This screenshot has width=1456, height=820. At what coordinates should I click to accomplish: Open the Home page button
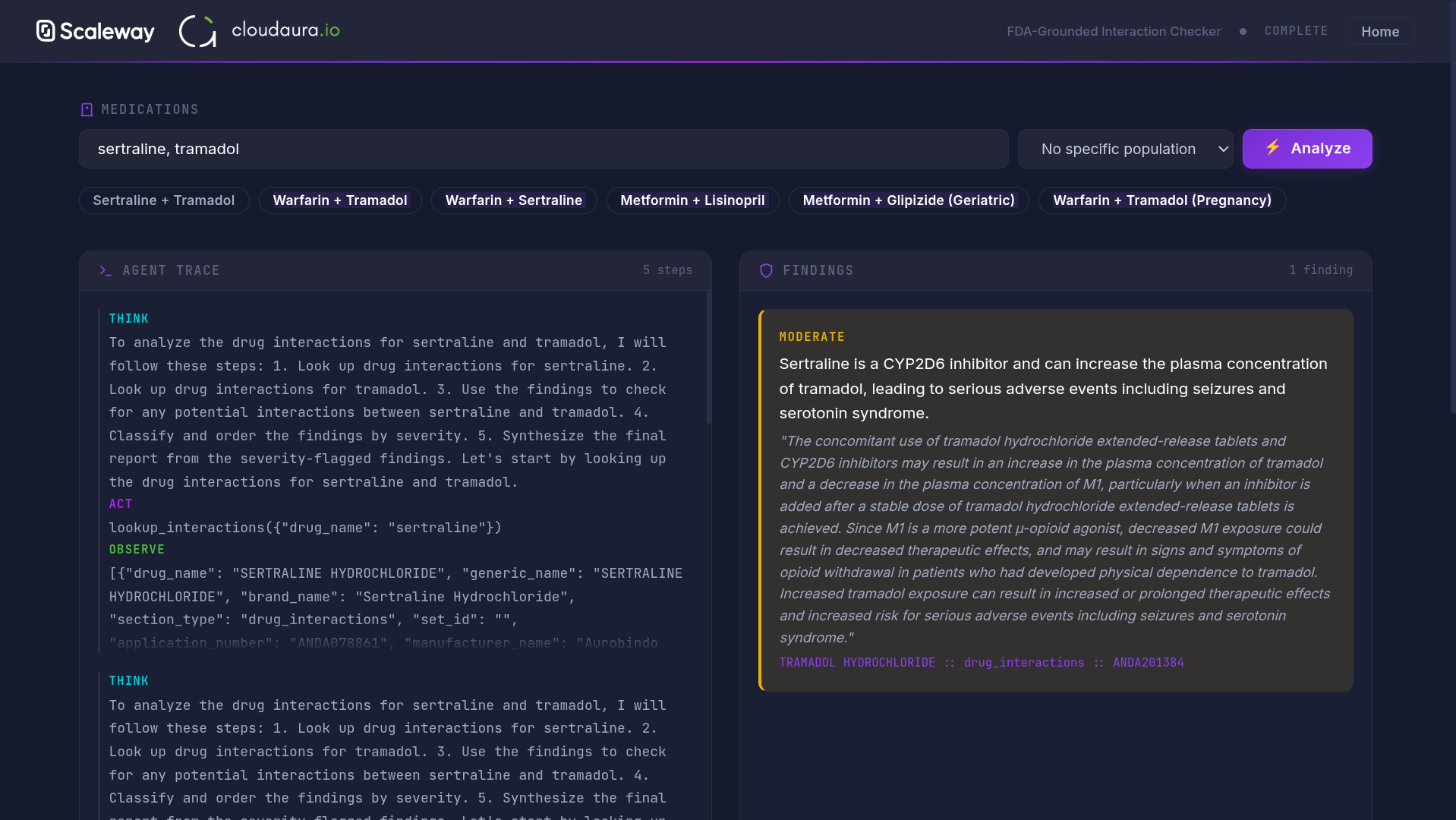1379,32
